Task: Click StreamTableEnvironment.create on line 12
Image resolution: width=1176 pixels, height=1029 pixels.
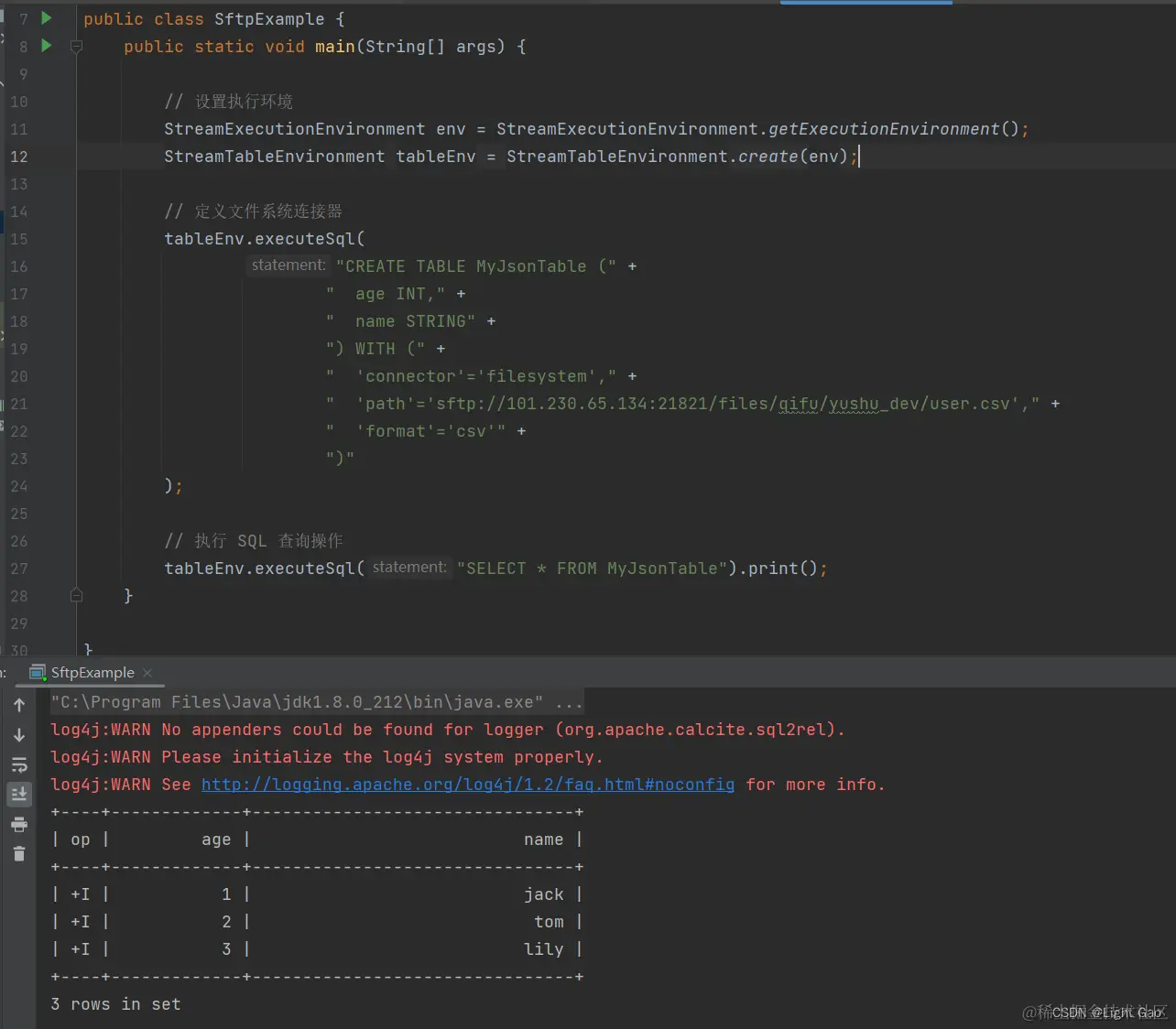Action: pos(652,157)
